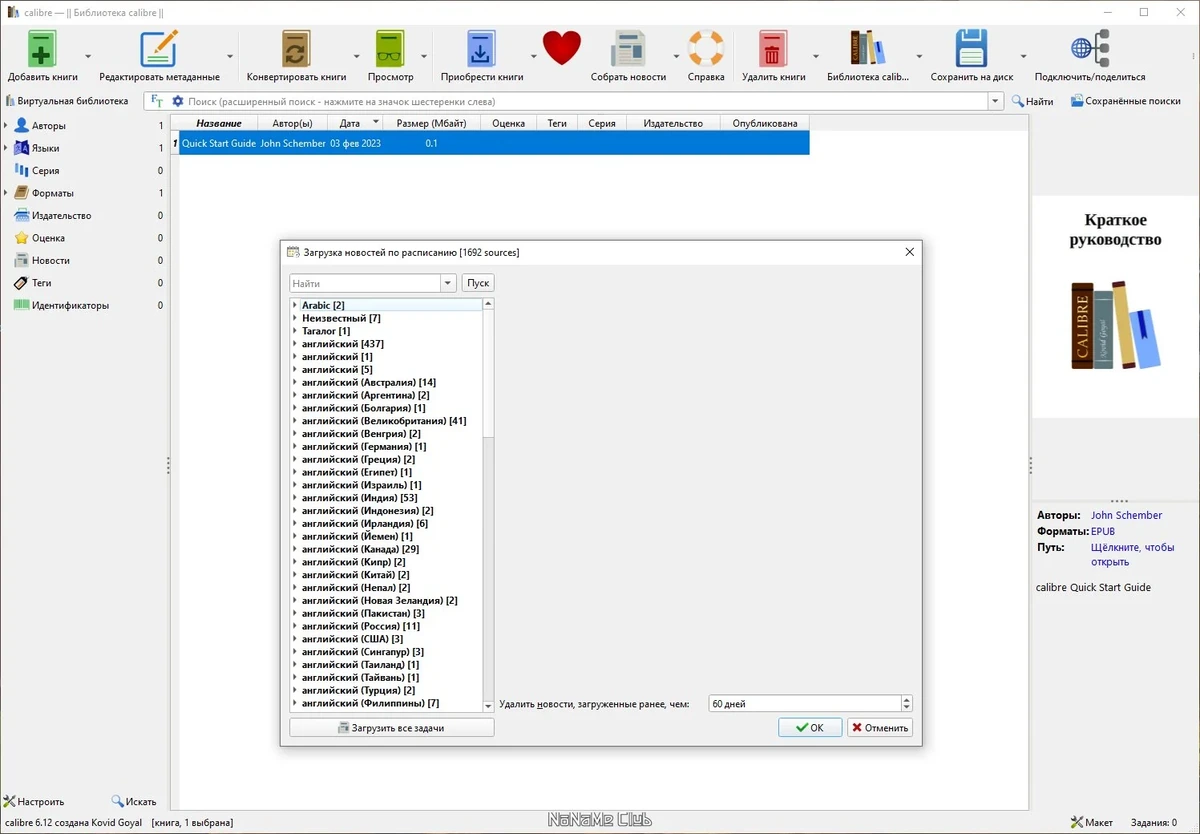The width and height of the screenshot is (1200, 834).
Task: Open dropdown arrow next to Remove books
Action: 816,56
